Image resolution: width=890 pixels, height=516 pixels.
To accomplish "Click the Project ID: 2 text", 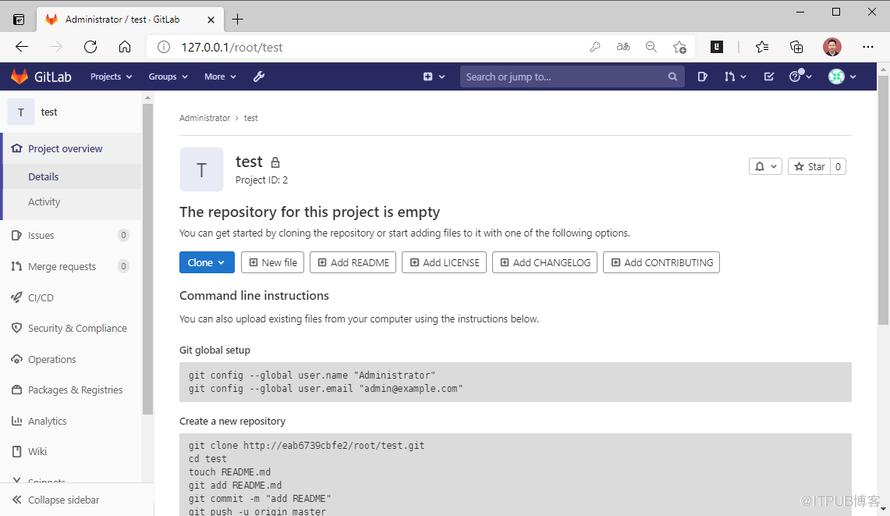I will (x=262, y=180).
